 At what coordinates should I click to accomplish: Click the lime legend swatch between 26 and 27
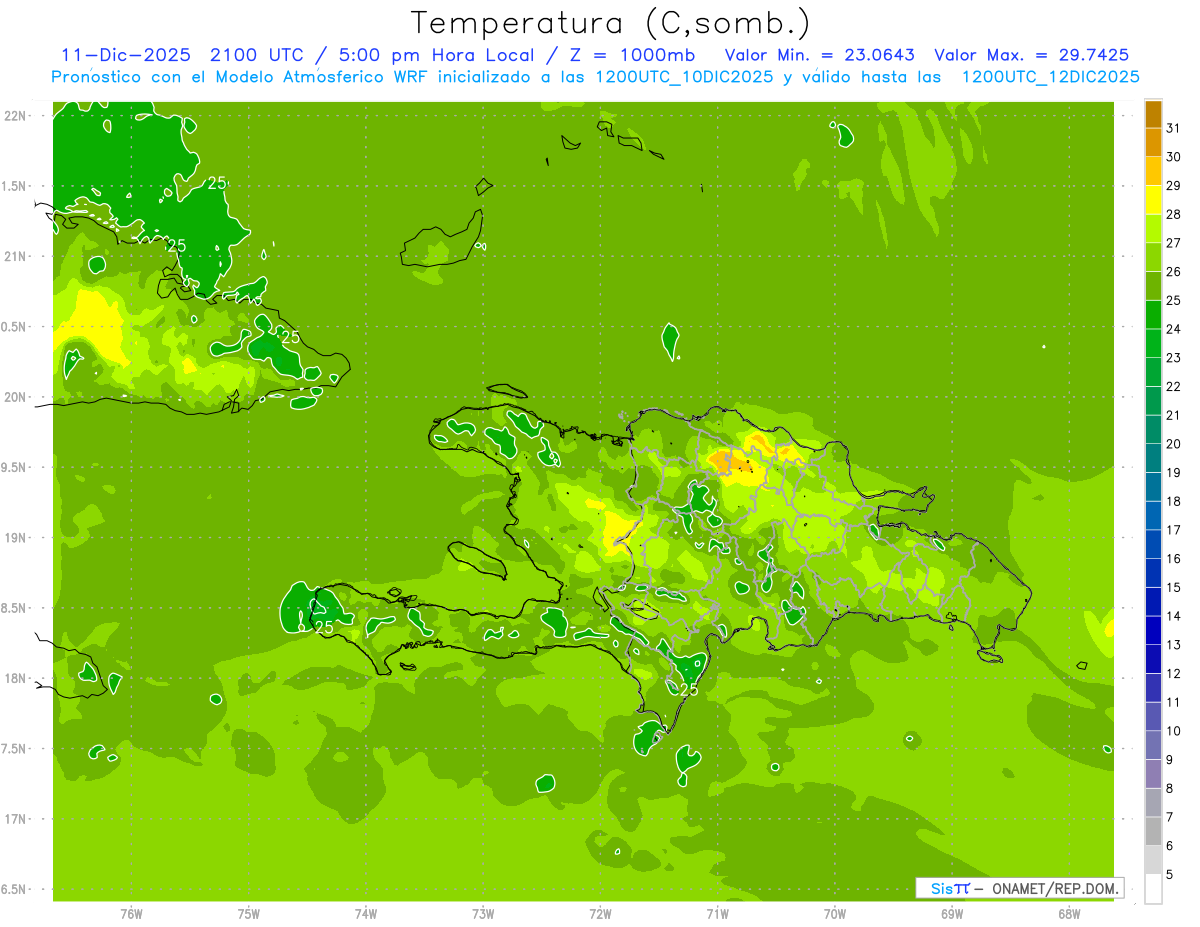pyautogui.click(x=1153, y=258)
